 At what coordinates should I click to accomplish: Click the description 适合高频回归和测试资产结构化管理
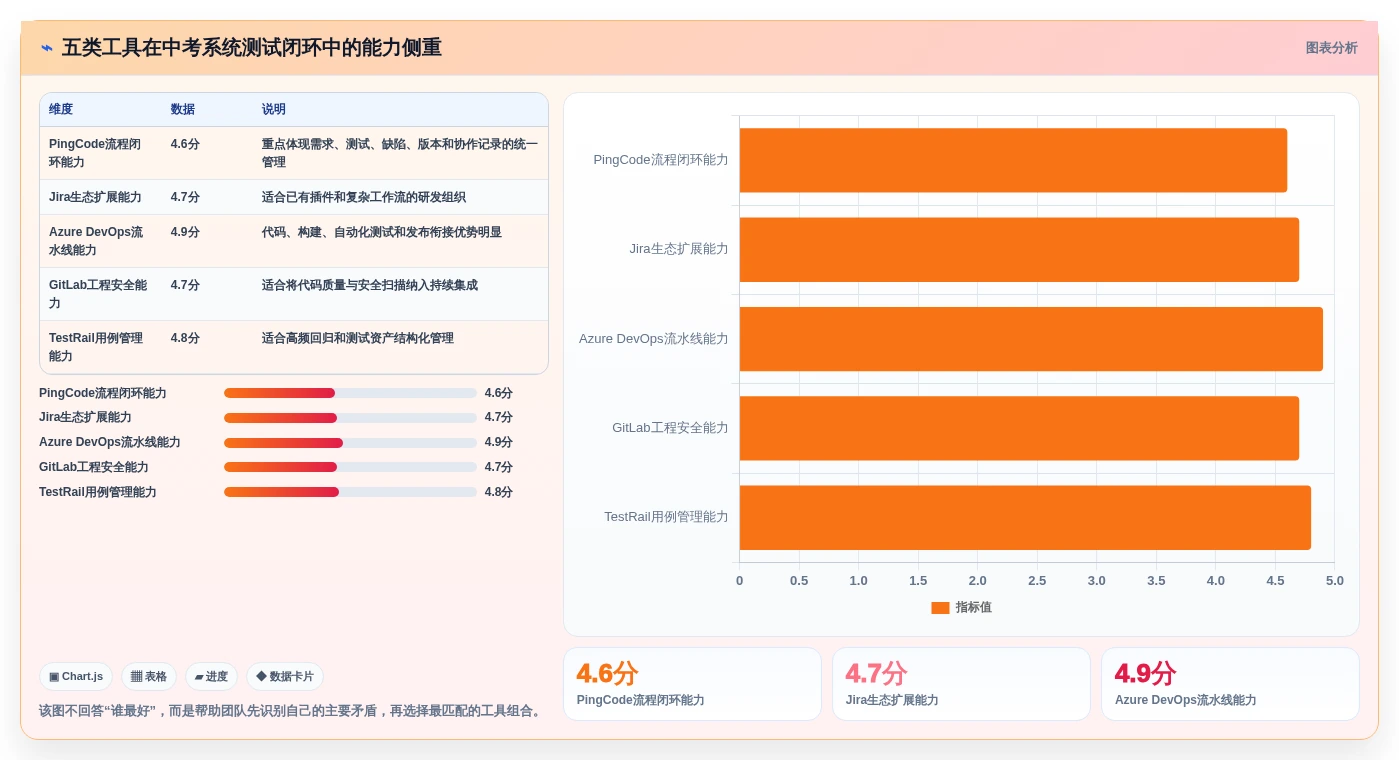(358, 338)
